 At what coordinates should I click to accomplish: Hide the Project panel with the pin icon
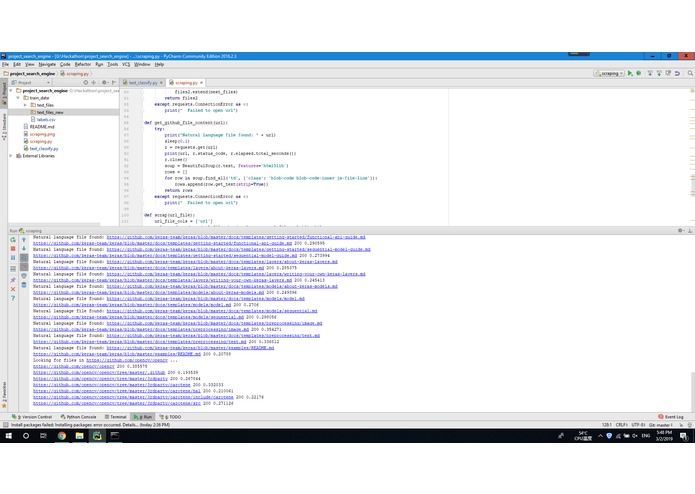114,82
